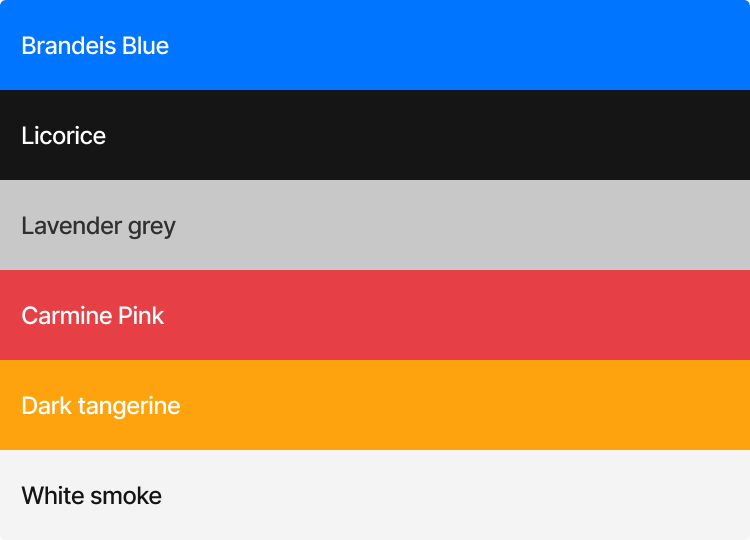Screen dimensions: 750x540
Task: Select the Dark tangerine swatch
Action: [375, 405]
